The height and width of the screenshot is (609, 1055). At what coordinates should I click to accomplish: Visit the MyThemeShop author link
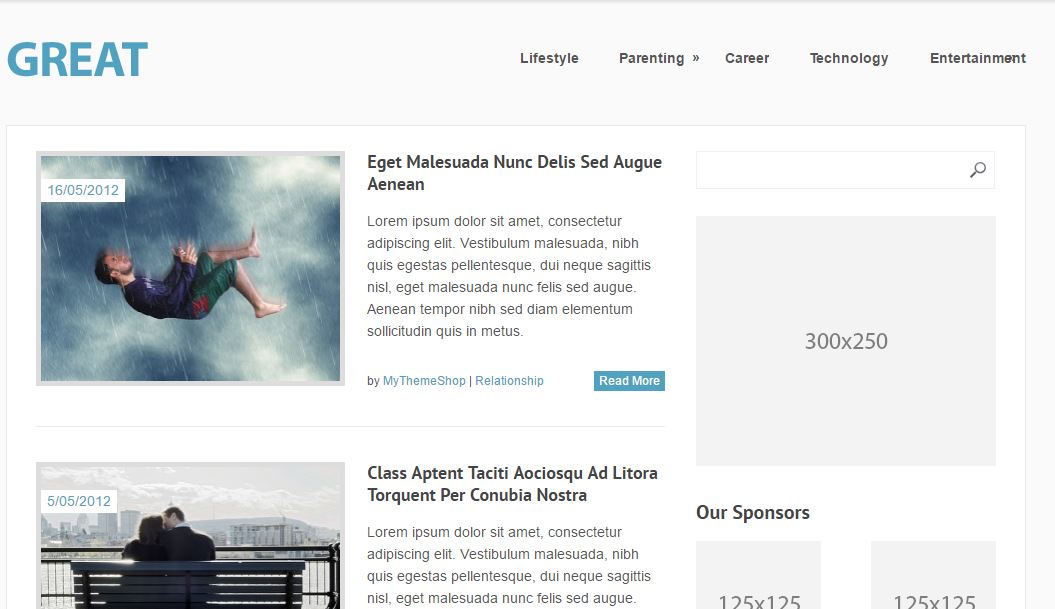(x=424, y=381)
